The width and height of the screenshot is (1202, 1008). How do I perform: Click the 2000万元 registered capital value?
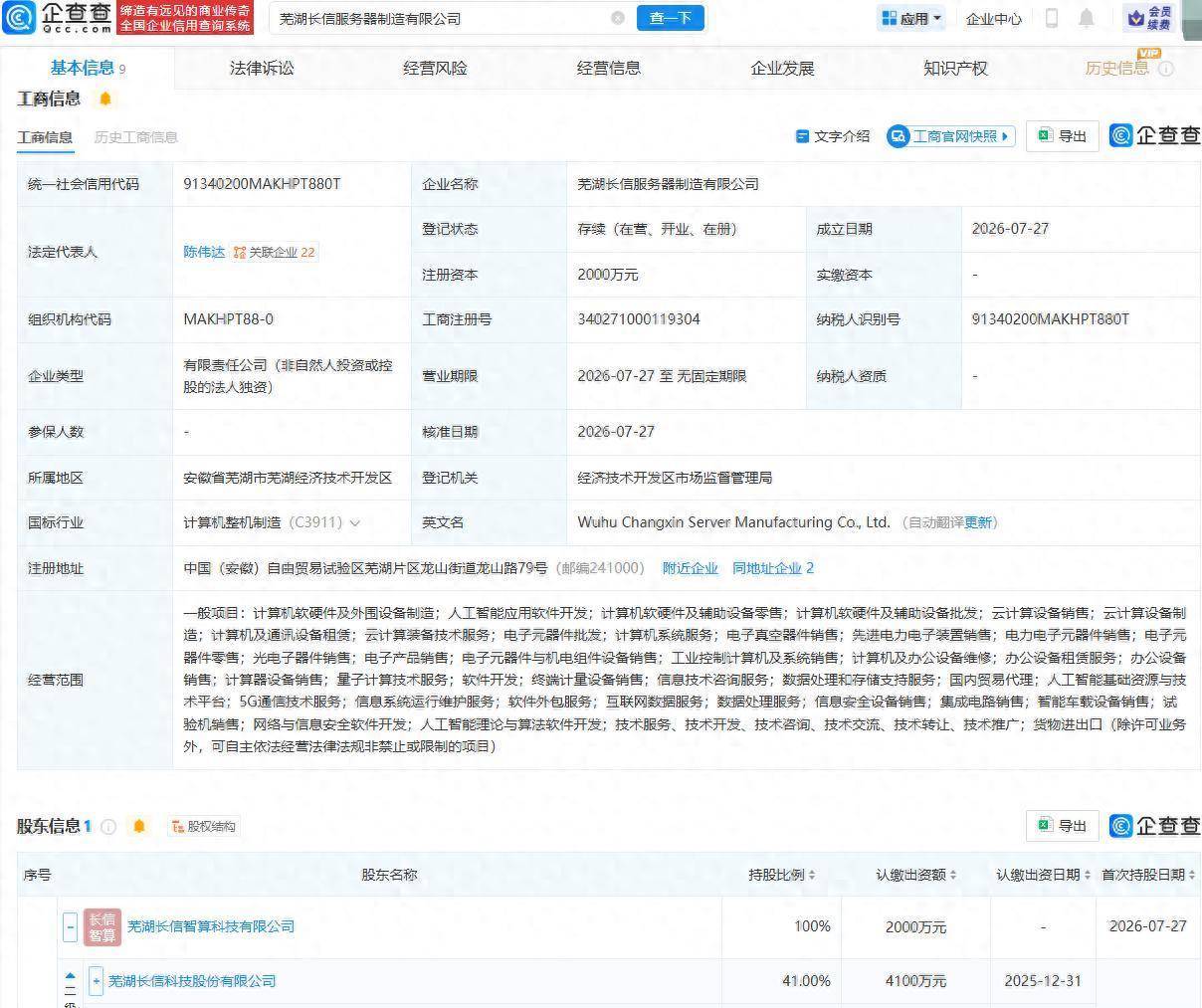tap(608, 275)
